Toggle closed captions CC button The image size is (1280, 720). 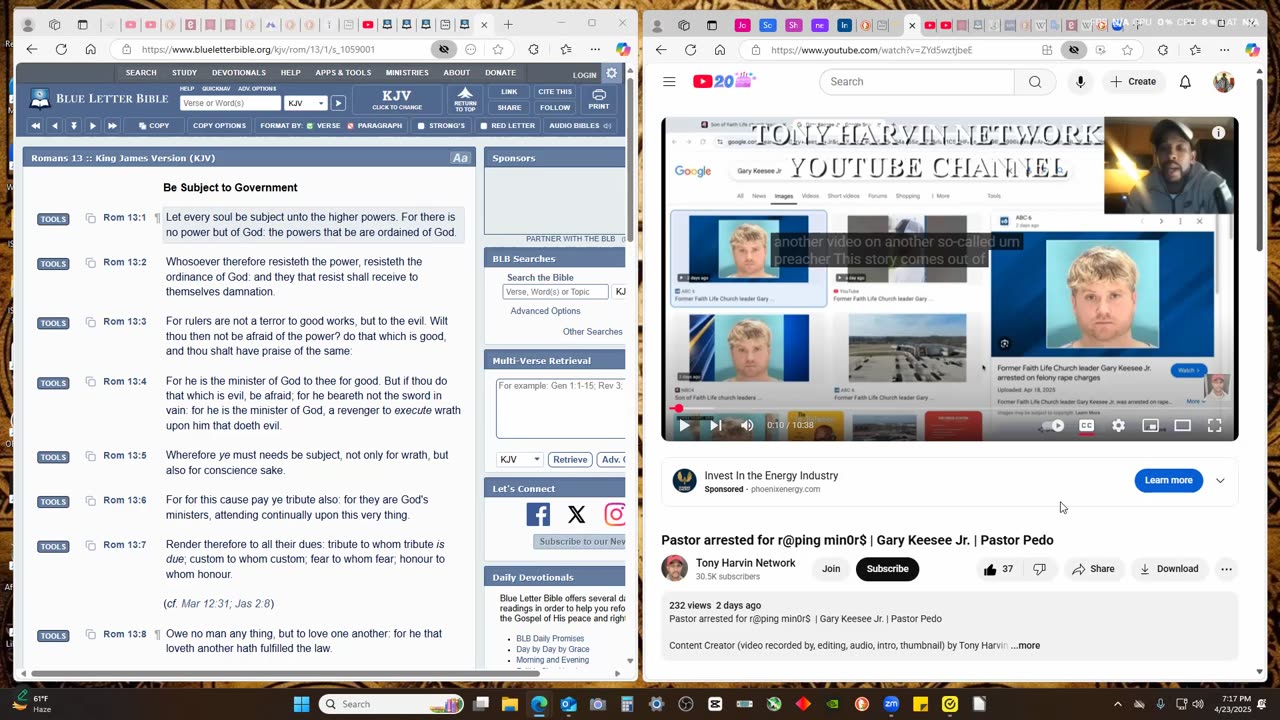[1086, 425]
